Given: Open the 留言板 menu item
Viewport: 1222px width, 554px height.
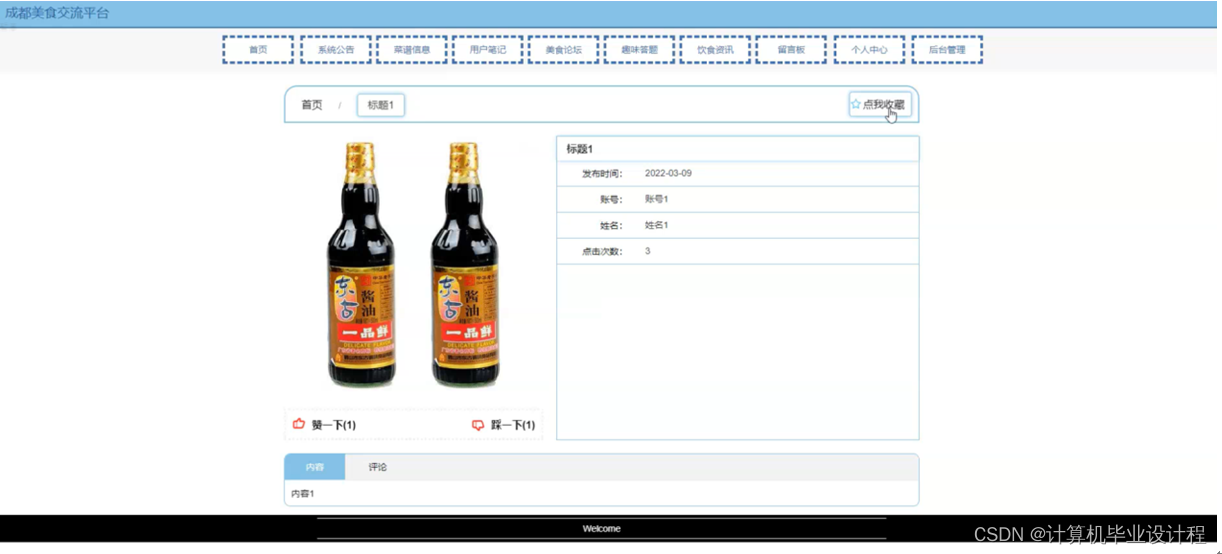Looking at the screenshot, I should 791,50.
